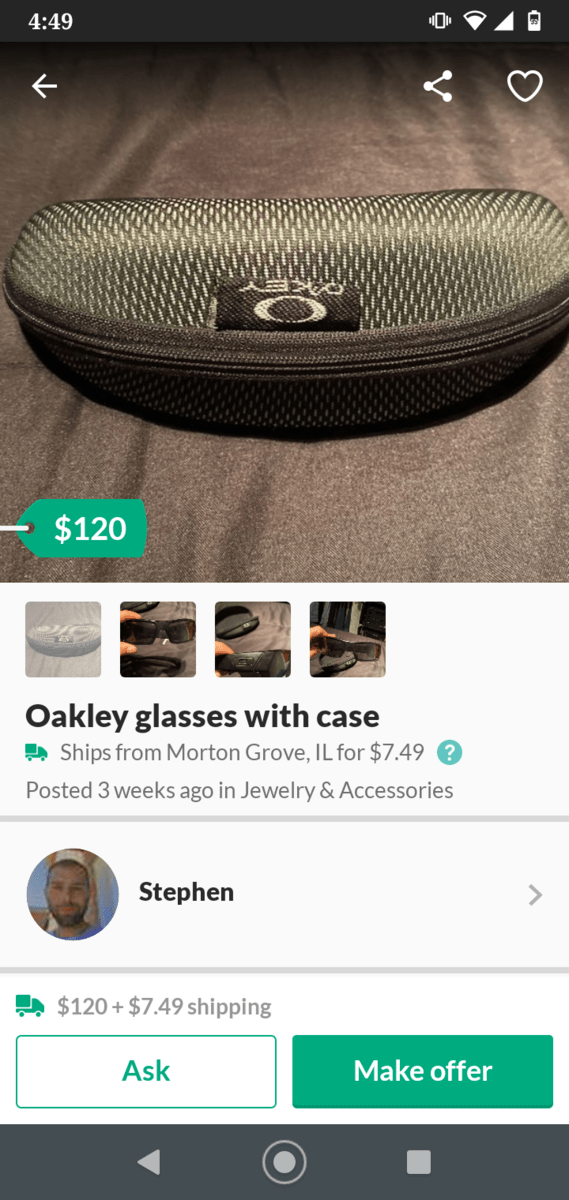Viewport: 569px width, 1200px height.
Task: Open the share icon
Action: [438, 86]
